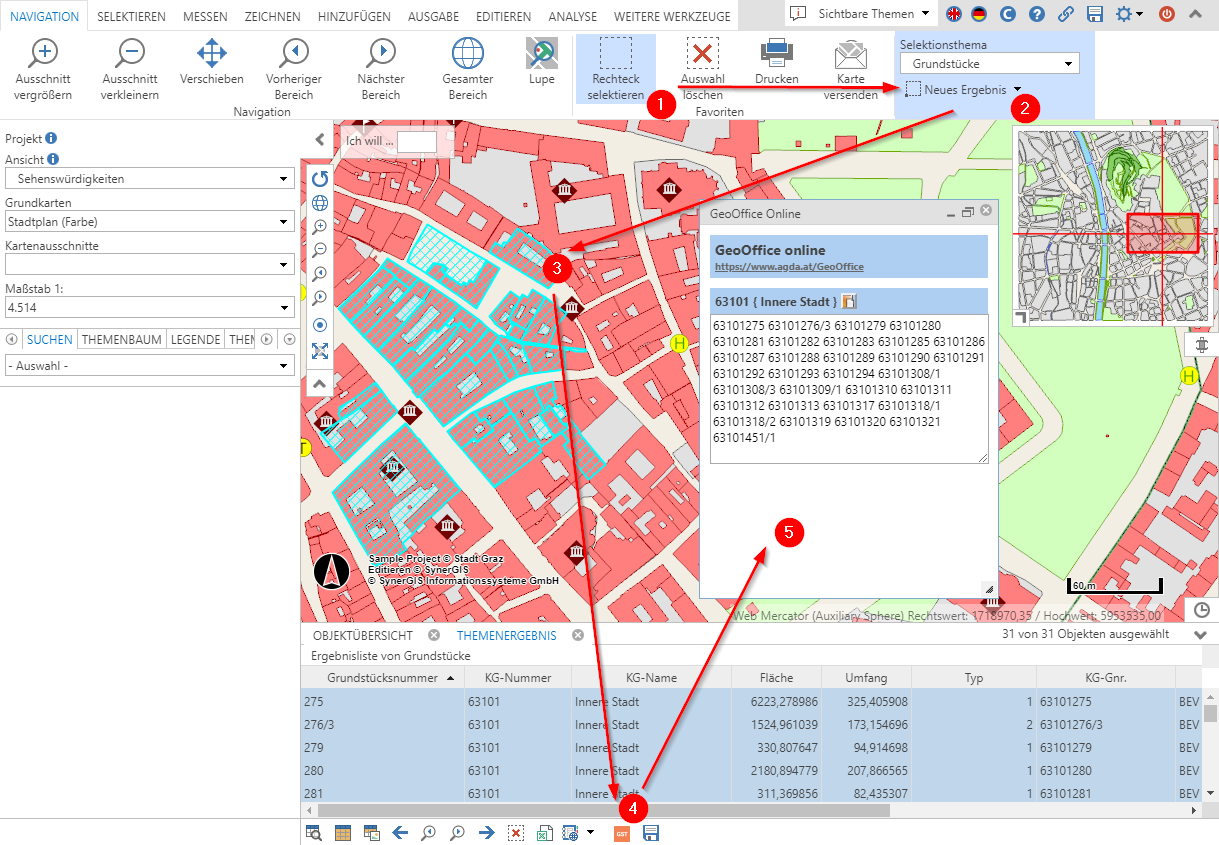Click the Auswahl löschen icon

point(702,54)
